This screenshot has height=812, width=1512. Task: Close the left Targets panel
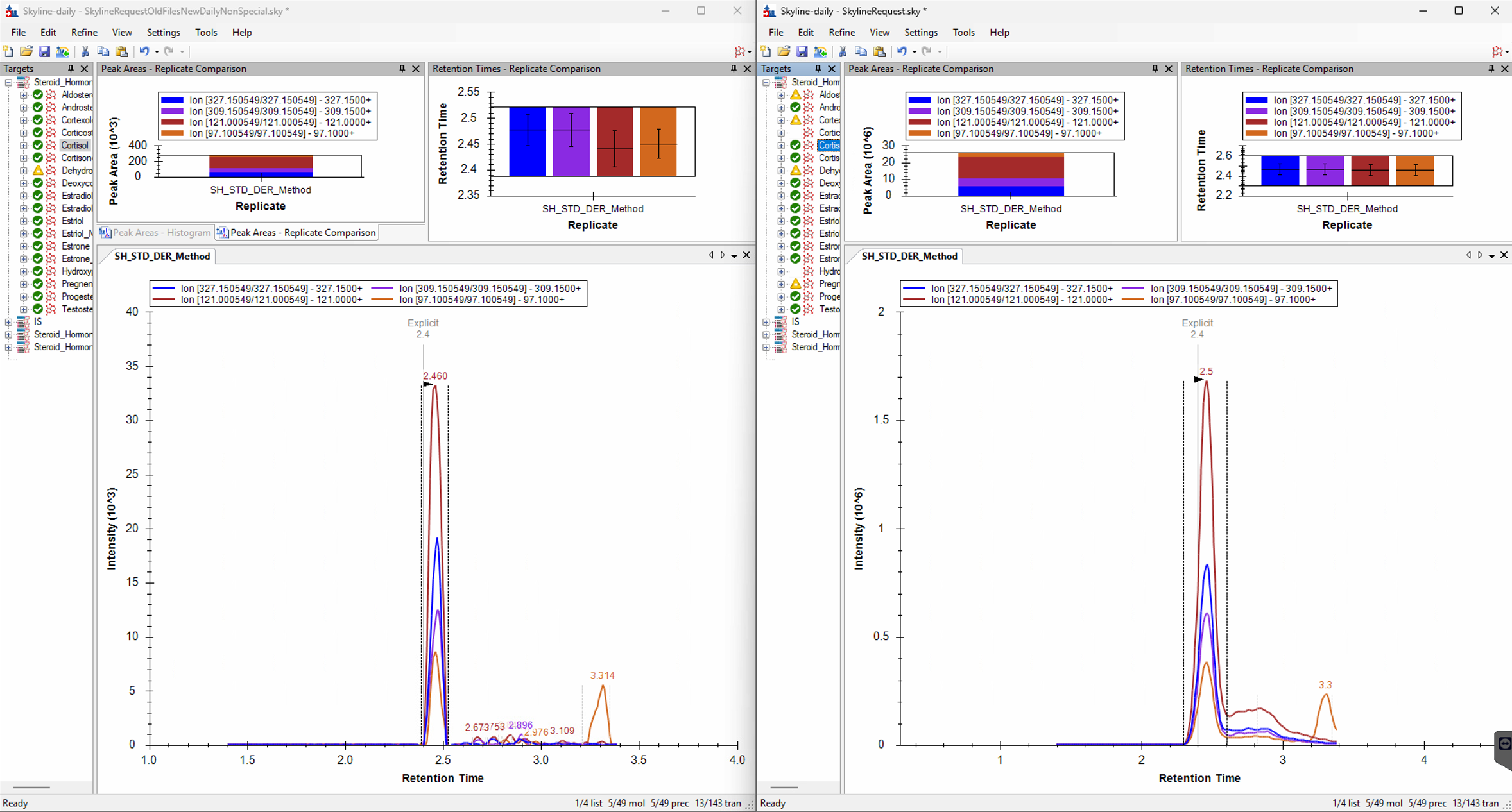tap(84, 69)
